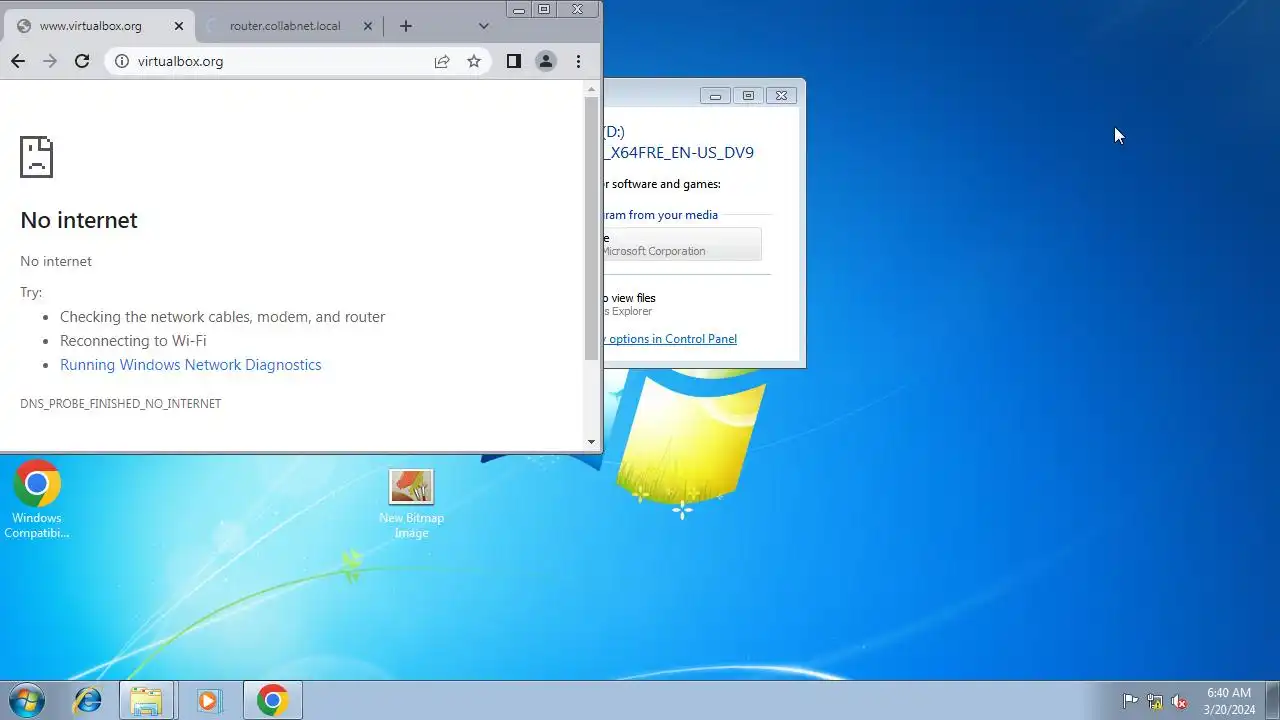This screenshot has width=1280, height=720.
Task: Click the scrollbar up arrow in Chrome
Action: point(591,89)
